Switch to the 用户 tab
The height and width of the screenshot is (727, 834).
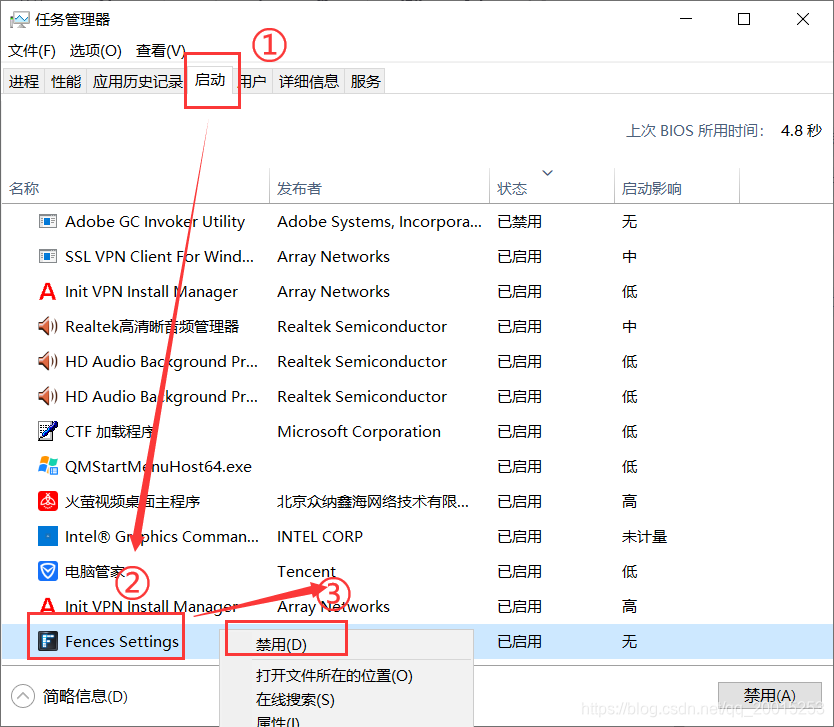(253, 81)
